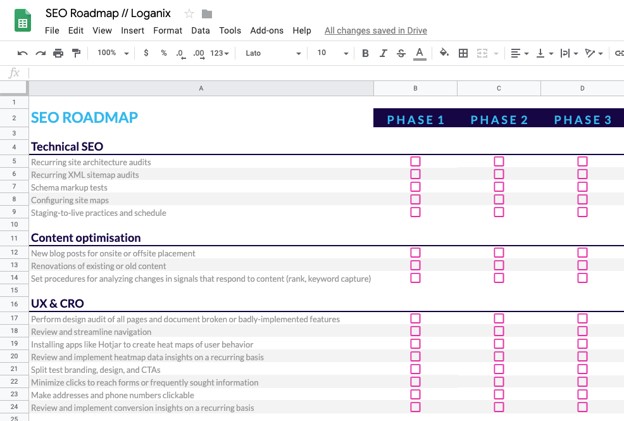624x421 pixels.
Task: Open the Data menu
Action: coord(200,31)
